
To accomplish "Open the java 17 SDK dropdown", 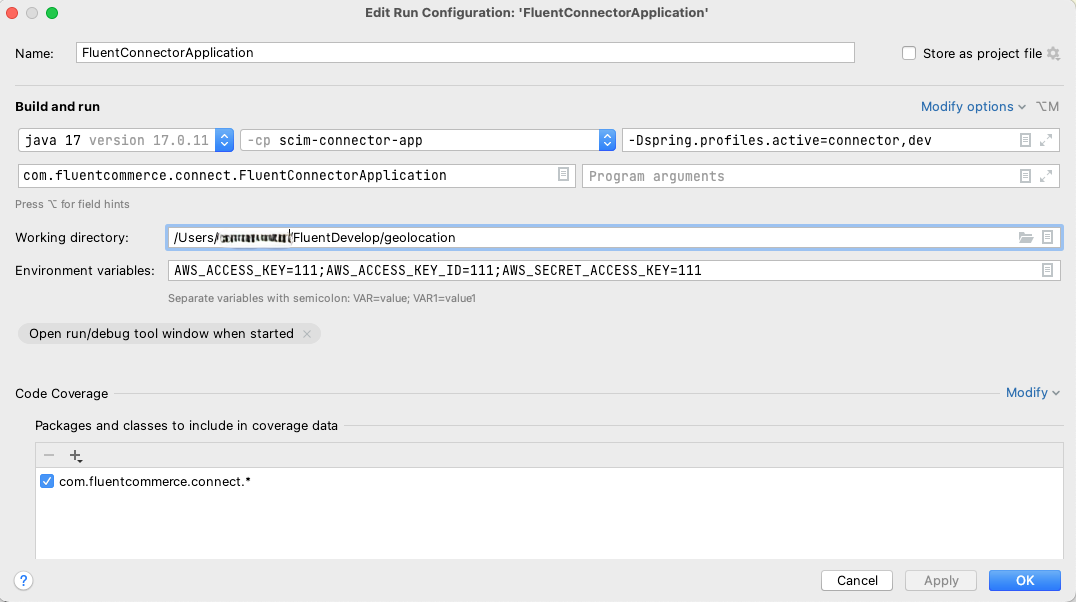I will point(224,141).
